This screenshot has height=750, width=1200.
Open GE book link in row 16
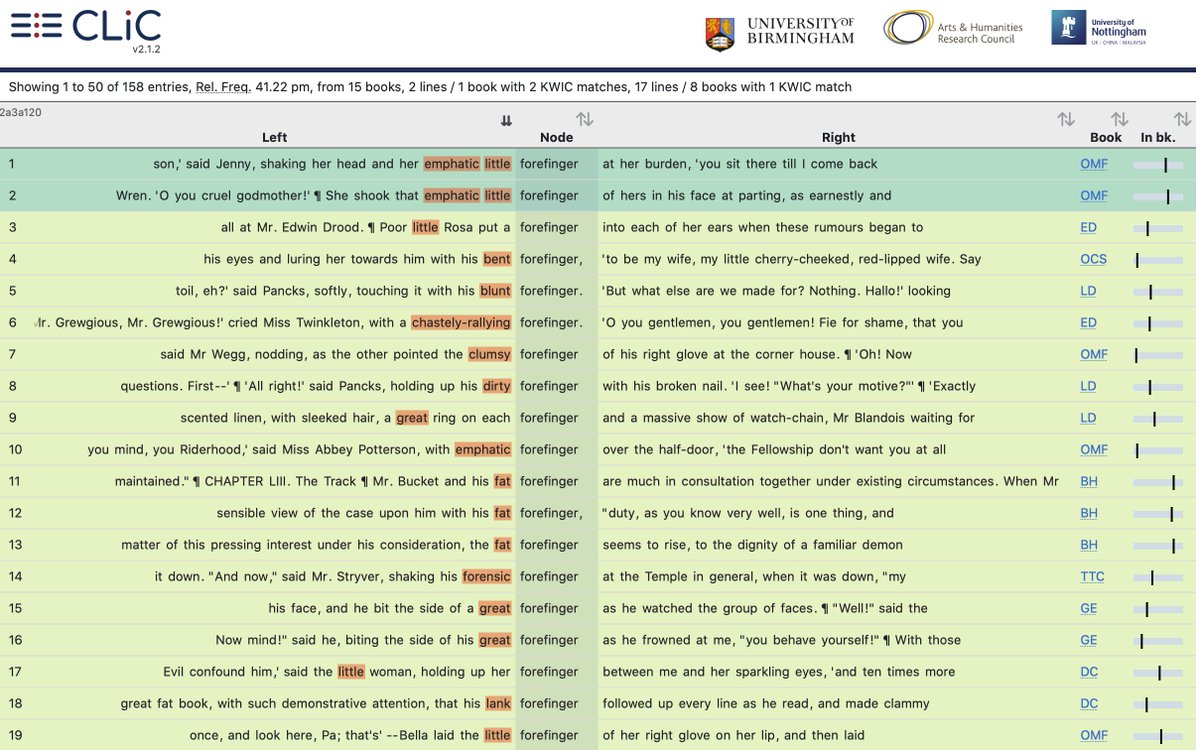tap(1088, 640)
